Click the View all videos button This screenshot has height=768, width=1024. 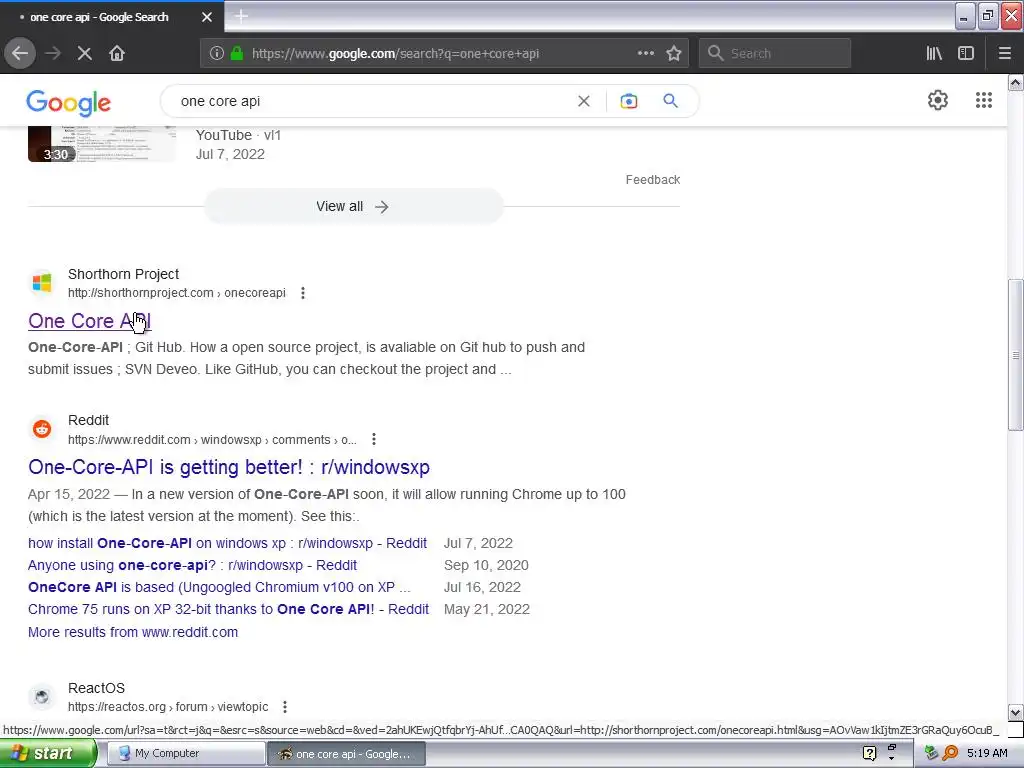tap(353, 206)
